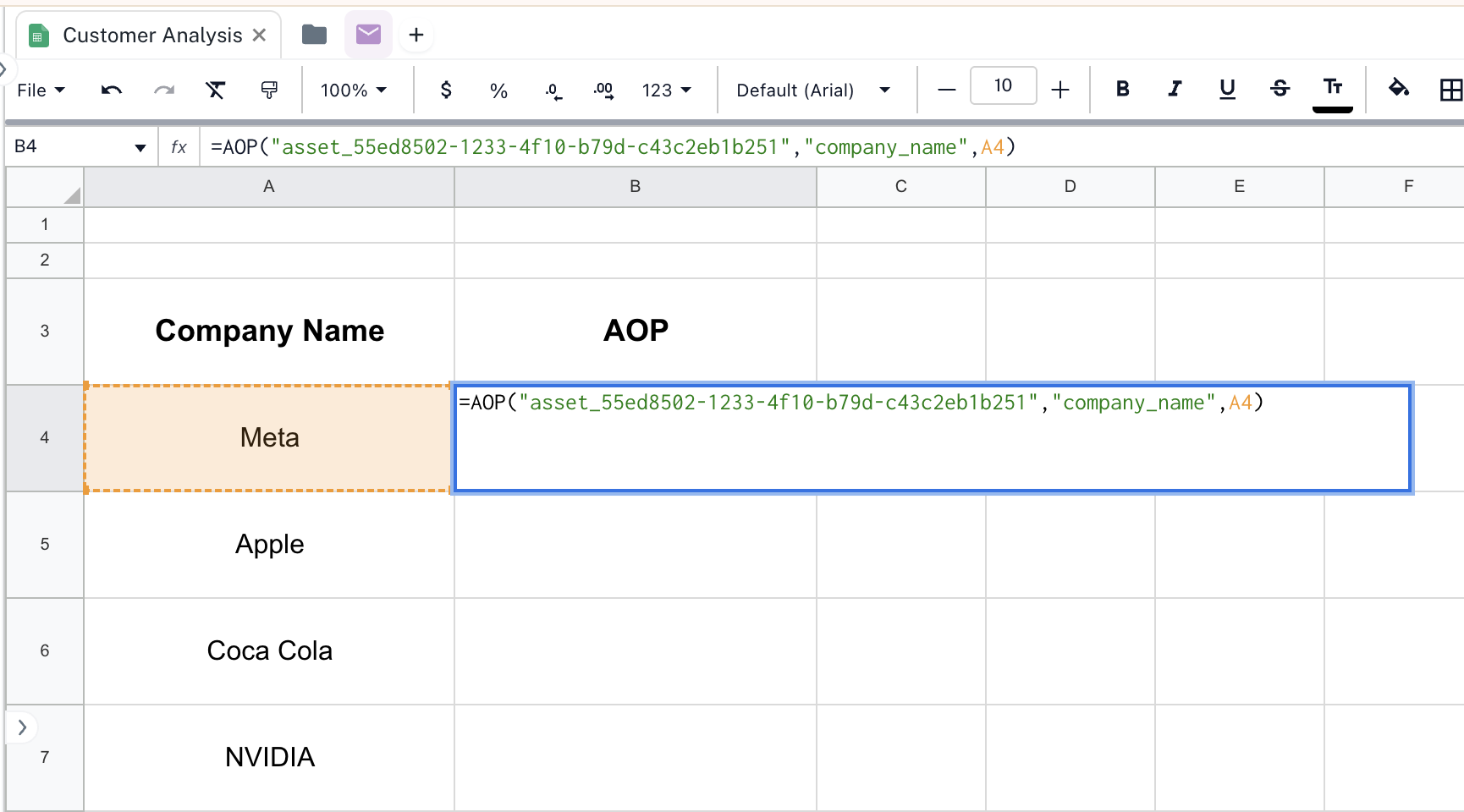Select row 4 header
The width and height of the screenshot is (1464, 812).
click(x=45, y=438)
